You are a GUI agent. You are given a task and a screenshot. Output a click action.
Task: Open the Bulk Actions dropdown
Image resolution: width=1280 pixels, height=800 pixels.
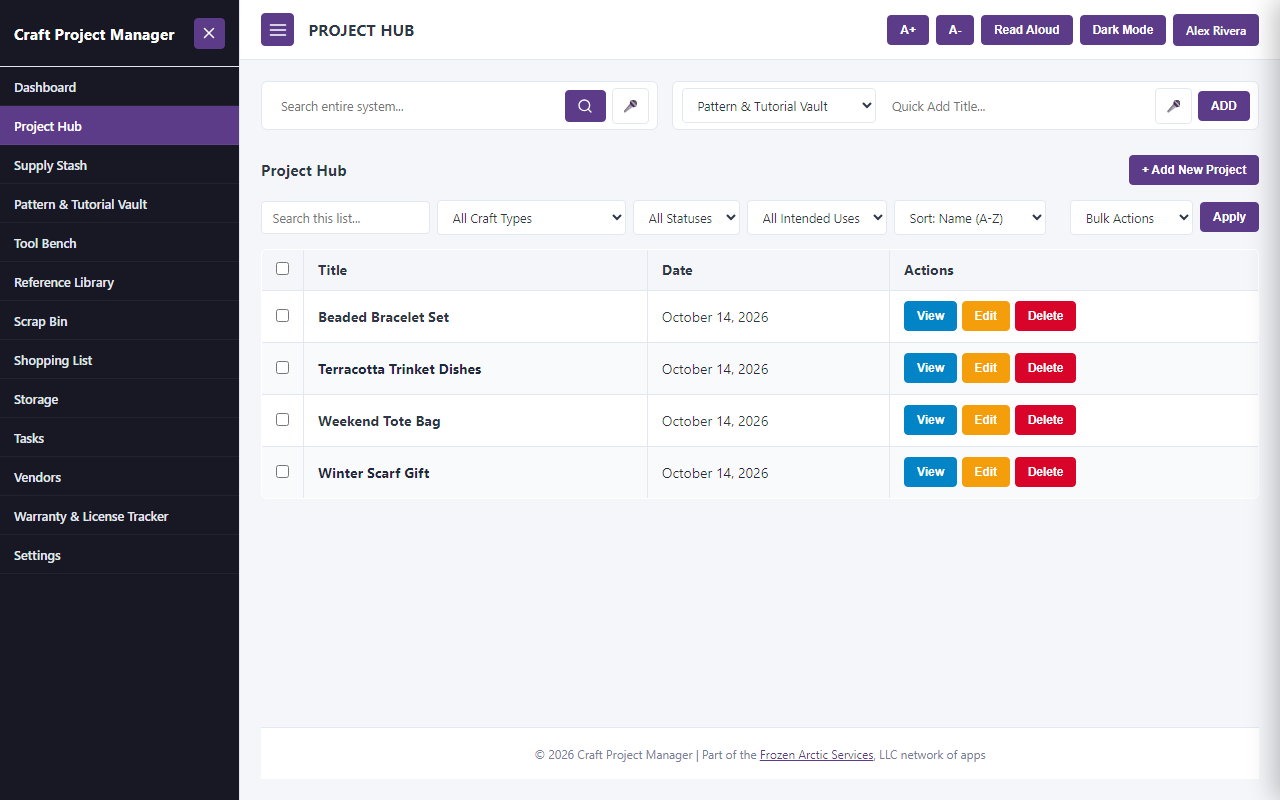click(1131, 218)
